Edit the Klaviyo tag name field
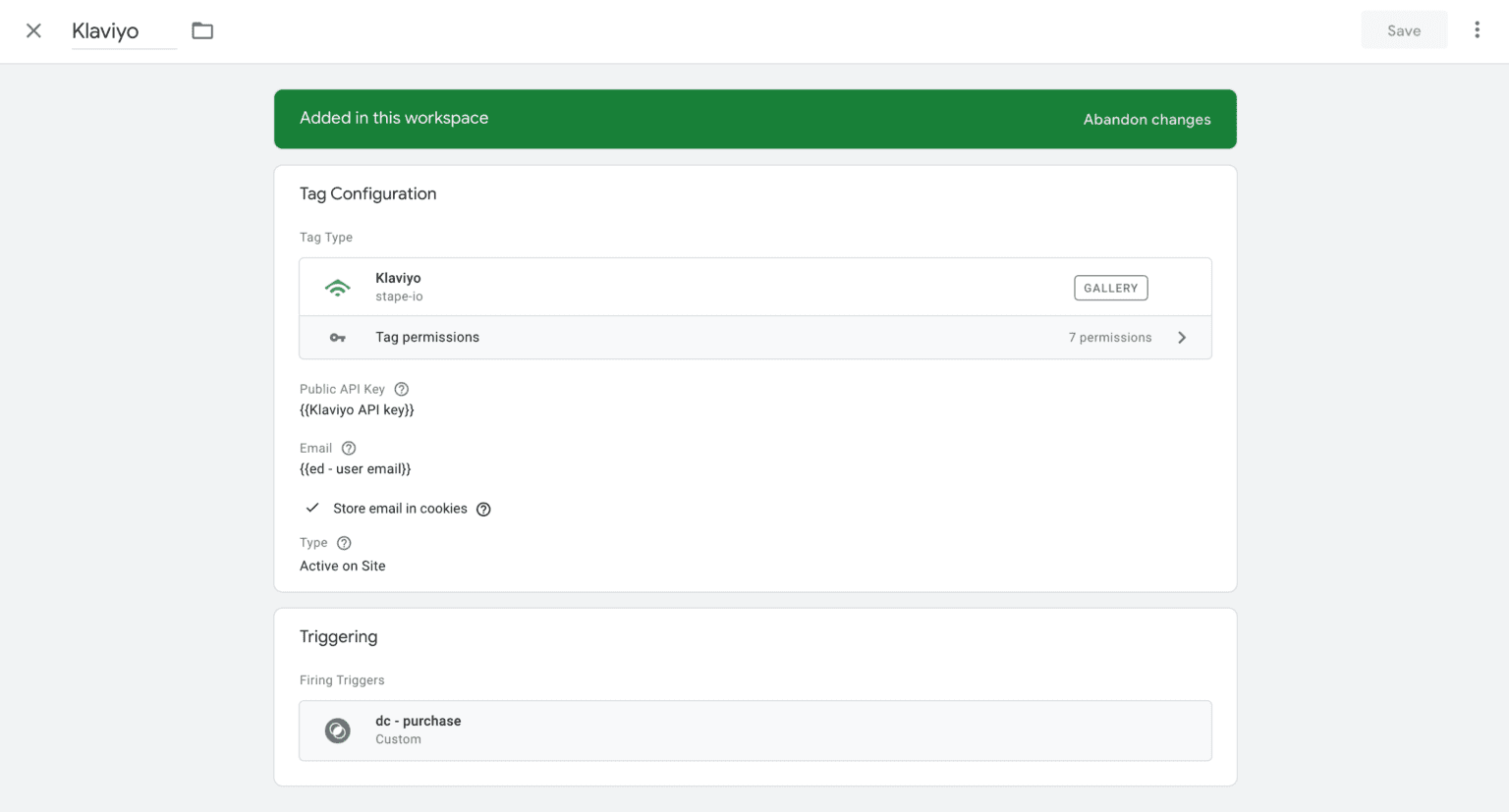Screen dimensions: 1509x812 [124, 31]
